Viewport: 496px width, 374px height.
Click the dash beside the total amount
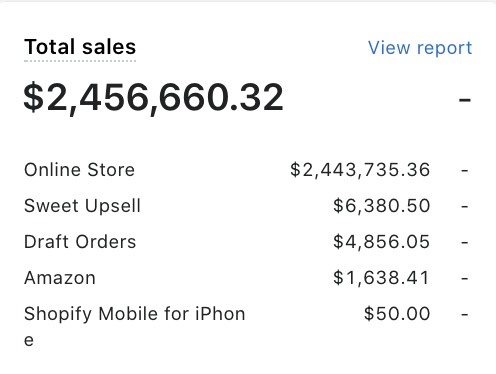pyautogui.click(x=465, y=100)
